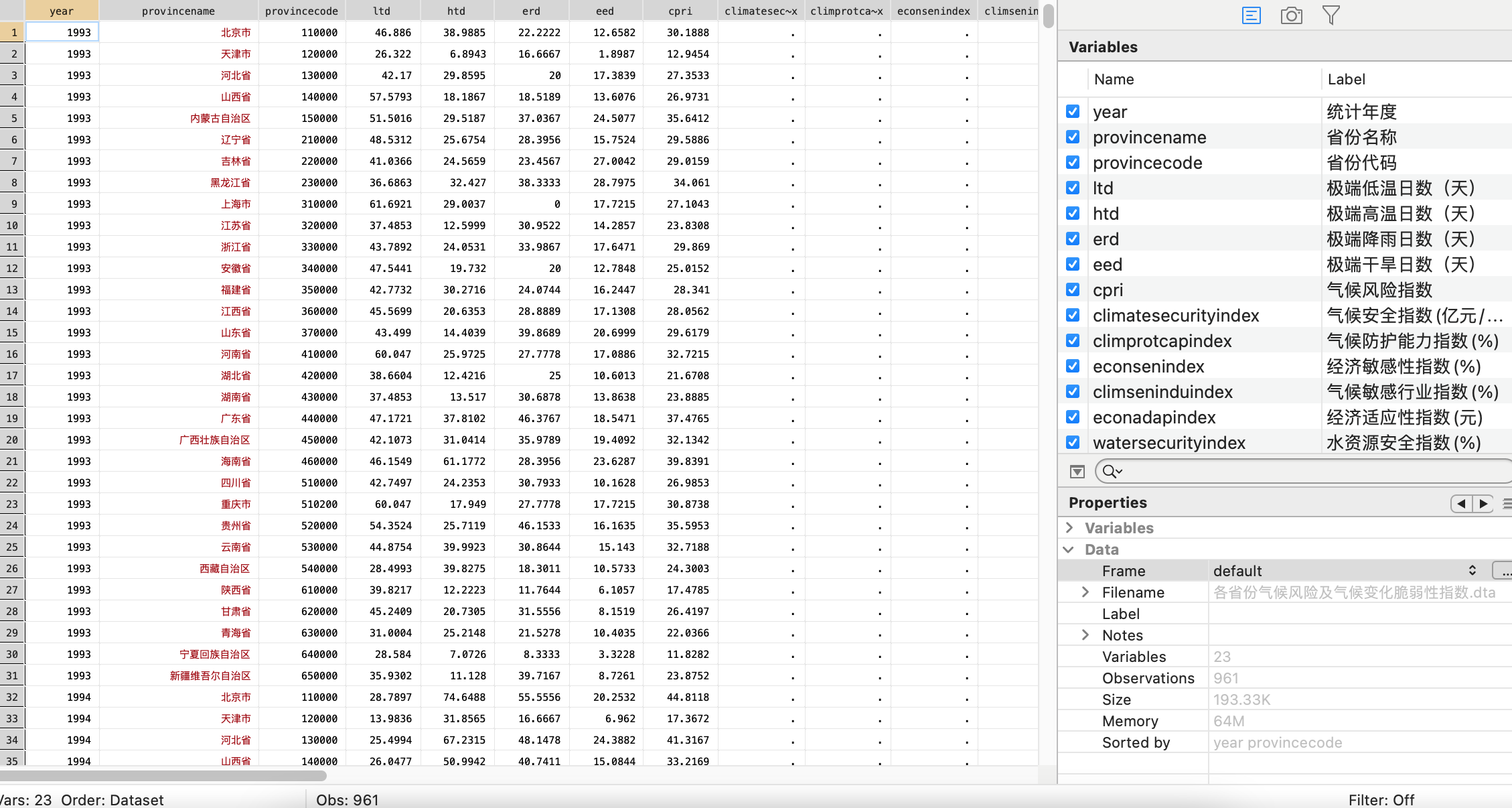Expand the Filename property row

click(x=1085, y=592)
